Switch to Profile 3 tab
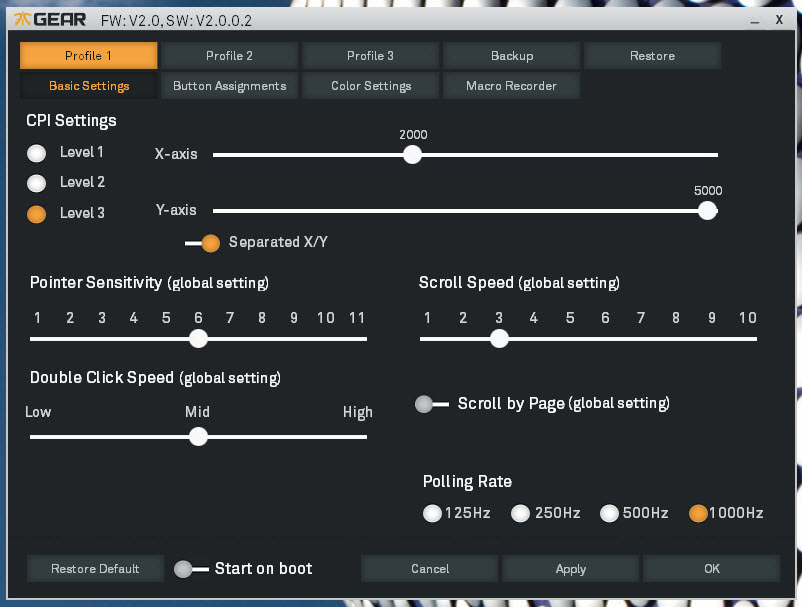This screenshot has width=802, height=607. click(370, 56)
